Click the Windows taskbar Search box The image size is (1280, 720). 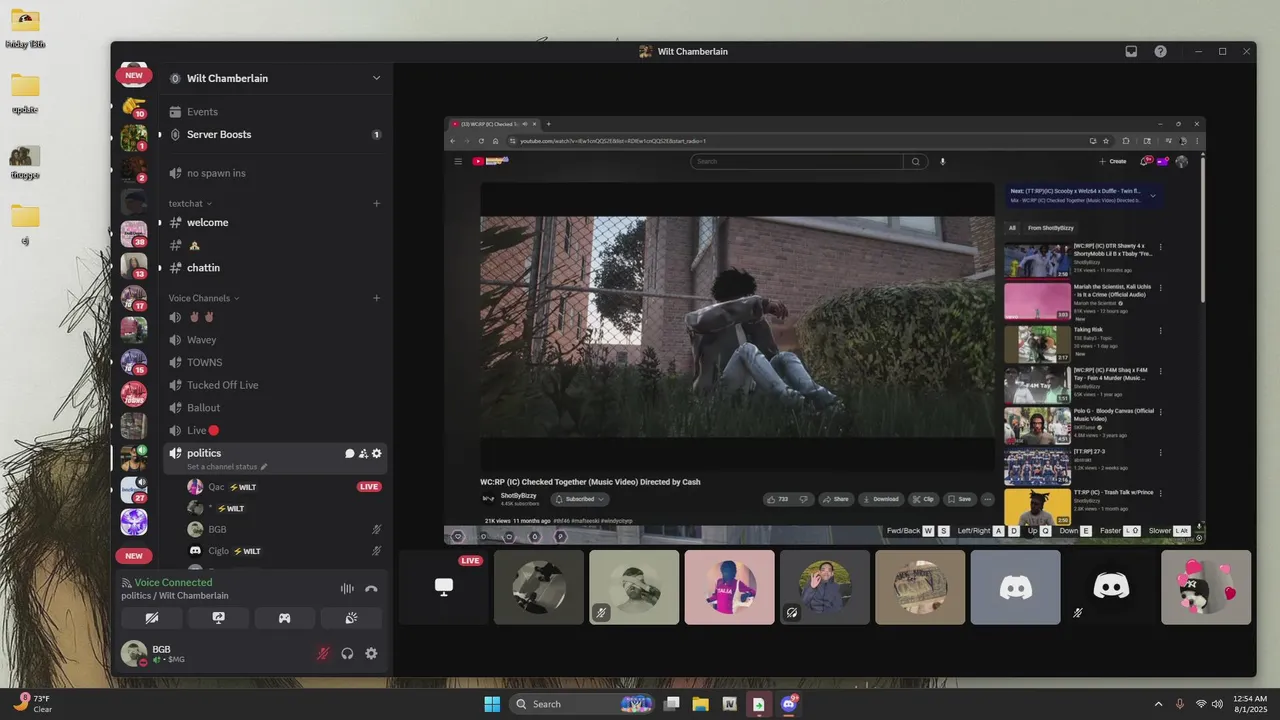pyautogui.click(x=581, y=704)
